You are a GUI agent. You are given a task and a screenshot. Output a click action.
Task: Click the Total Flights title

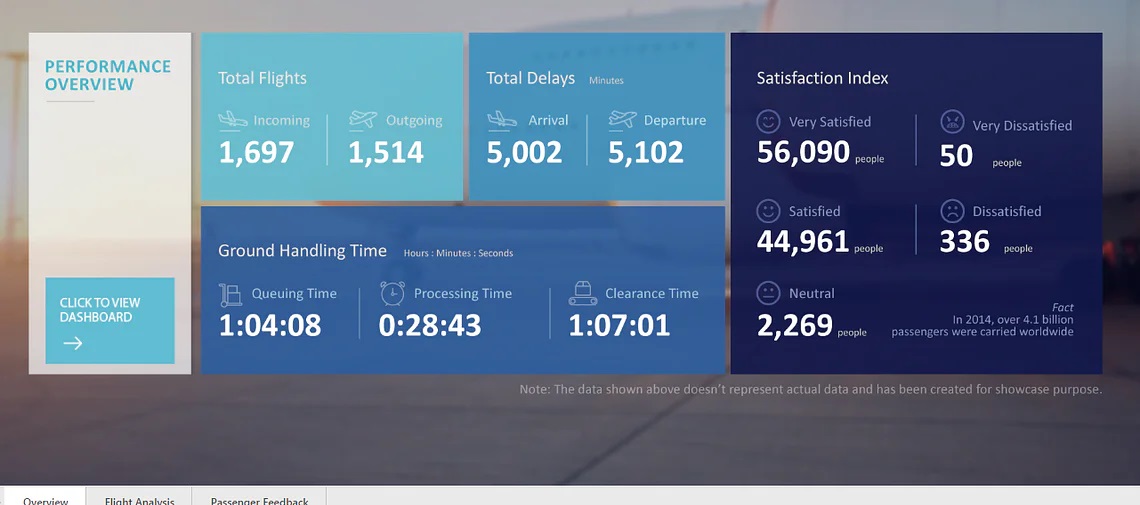[262, 78]
